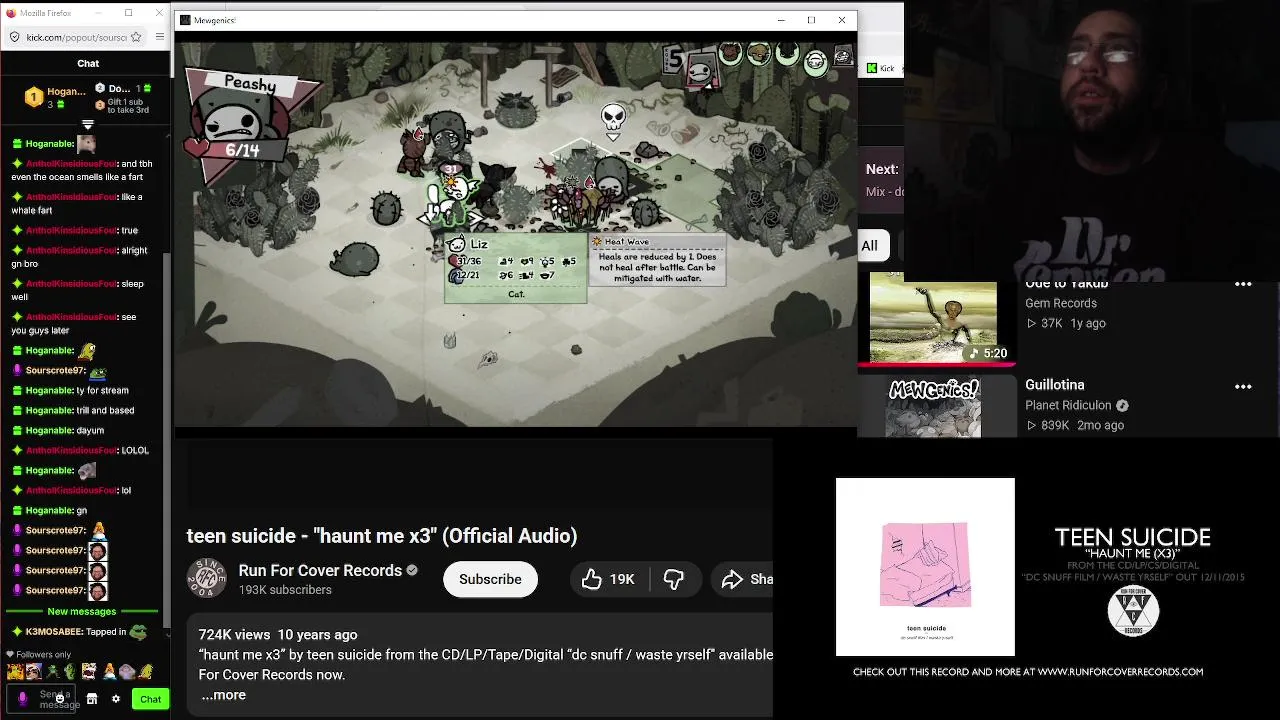
Task: Click the round number 5 badge
Action: [674, 59]
